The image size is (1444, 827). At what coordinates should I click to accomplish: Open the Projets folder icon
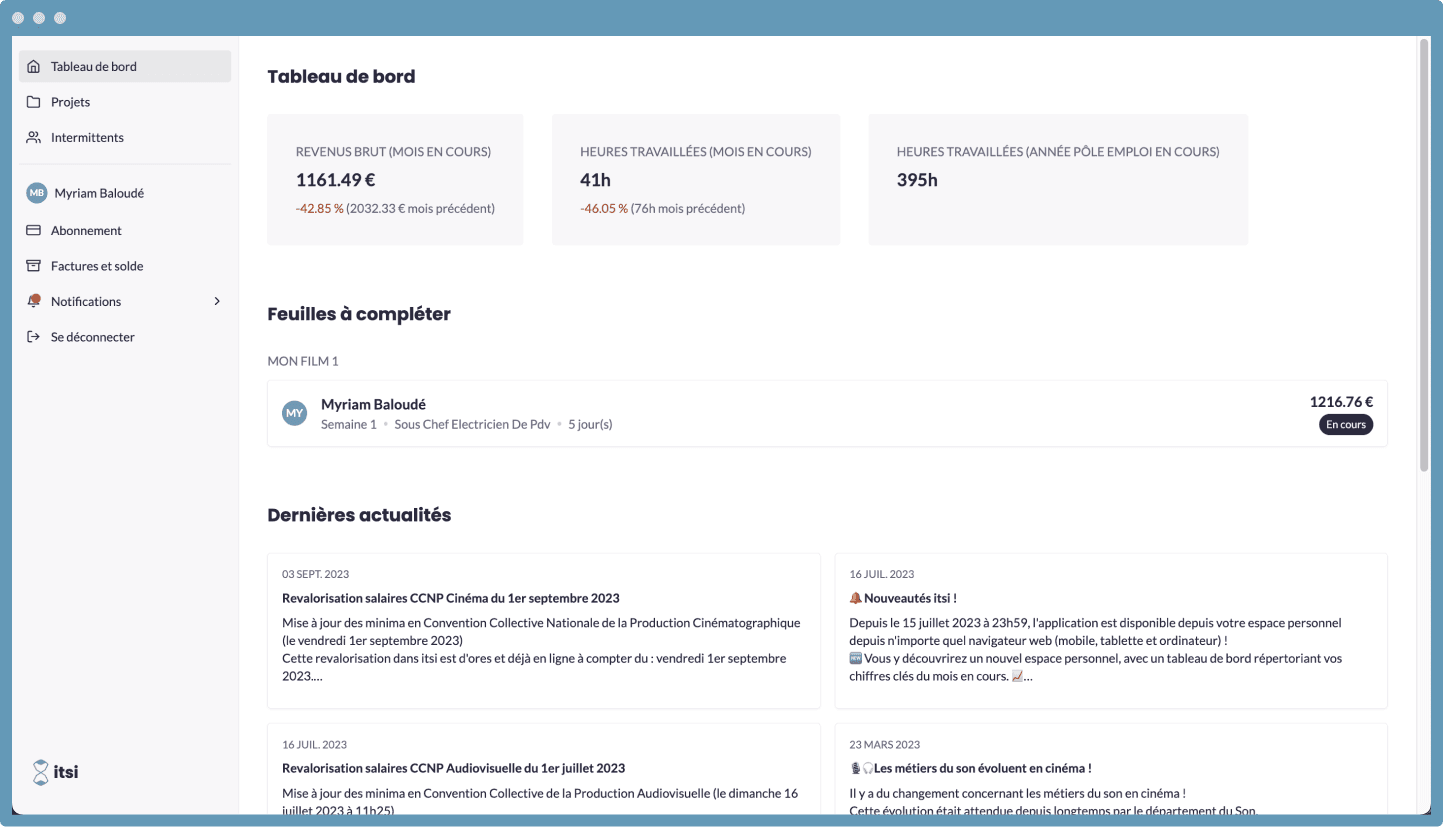pos(35,101)
